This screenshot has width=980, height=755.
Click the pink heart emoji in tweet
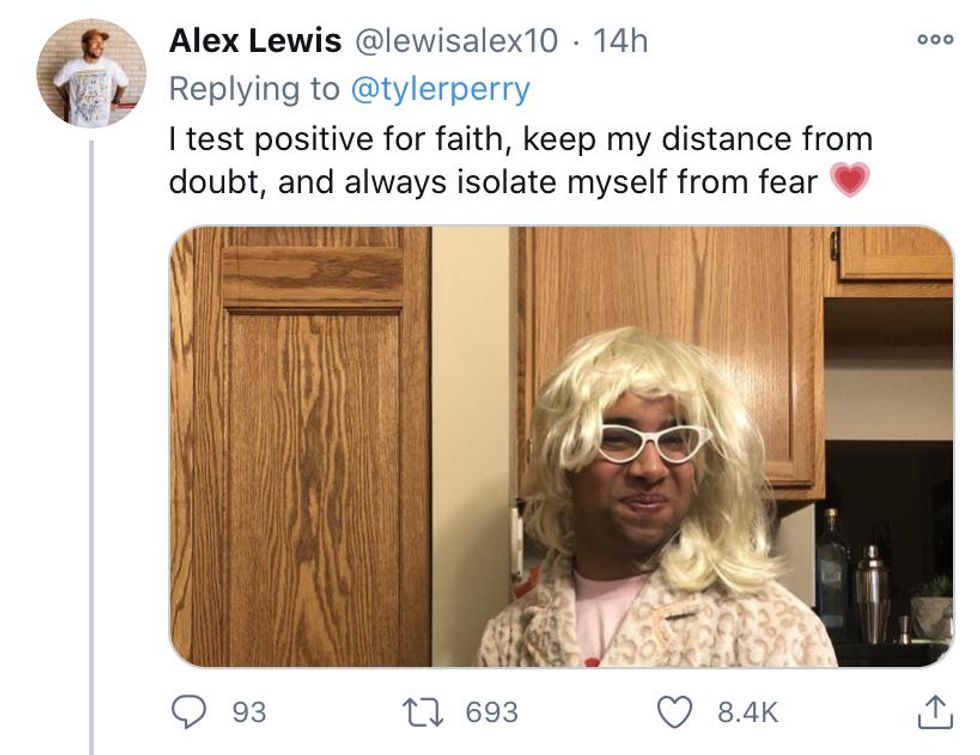tap(849, 181)
